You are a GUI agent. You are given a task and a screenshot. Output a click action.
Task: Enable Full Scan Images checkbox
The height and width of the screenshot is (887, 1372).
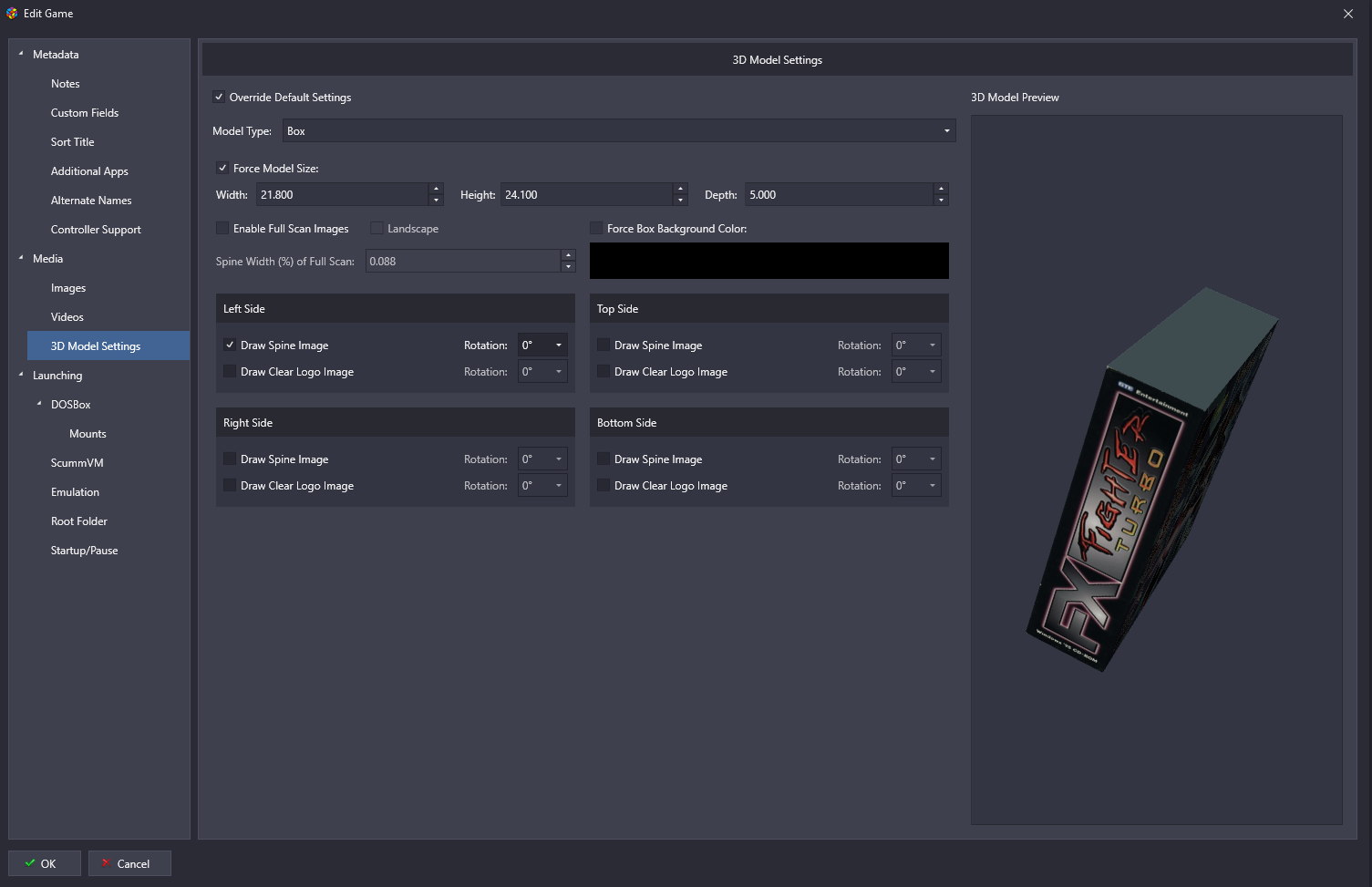pos(222,228)
